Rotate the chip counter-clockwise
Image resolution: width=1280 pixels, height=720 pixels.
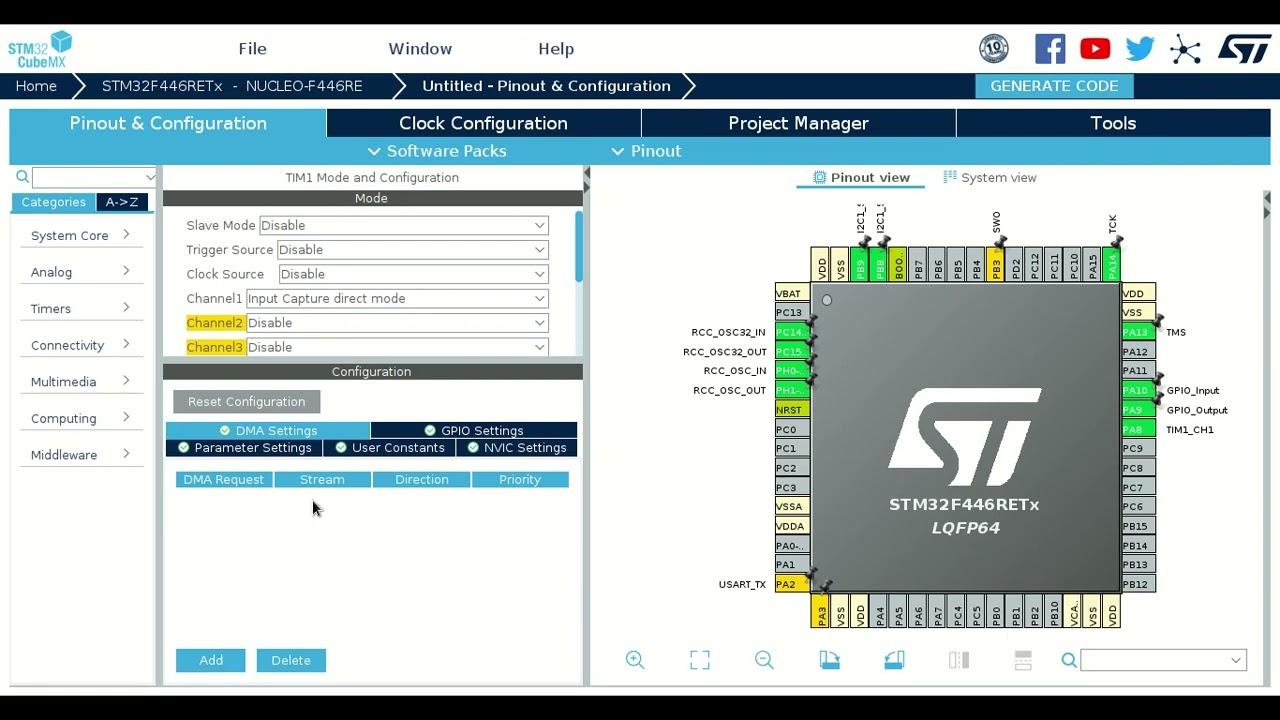(894, 660)
